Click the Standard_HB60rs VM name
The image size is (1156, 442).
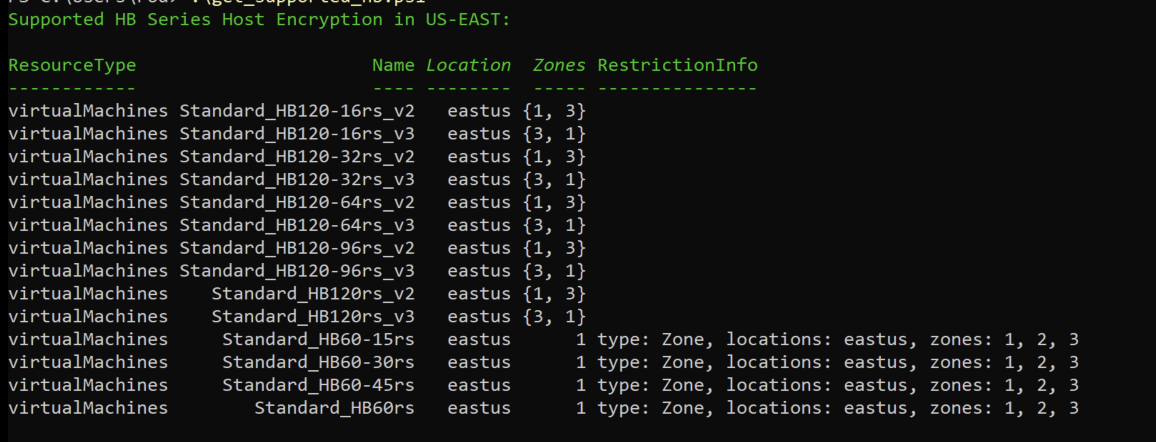point(334,408)
